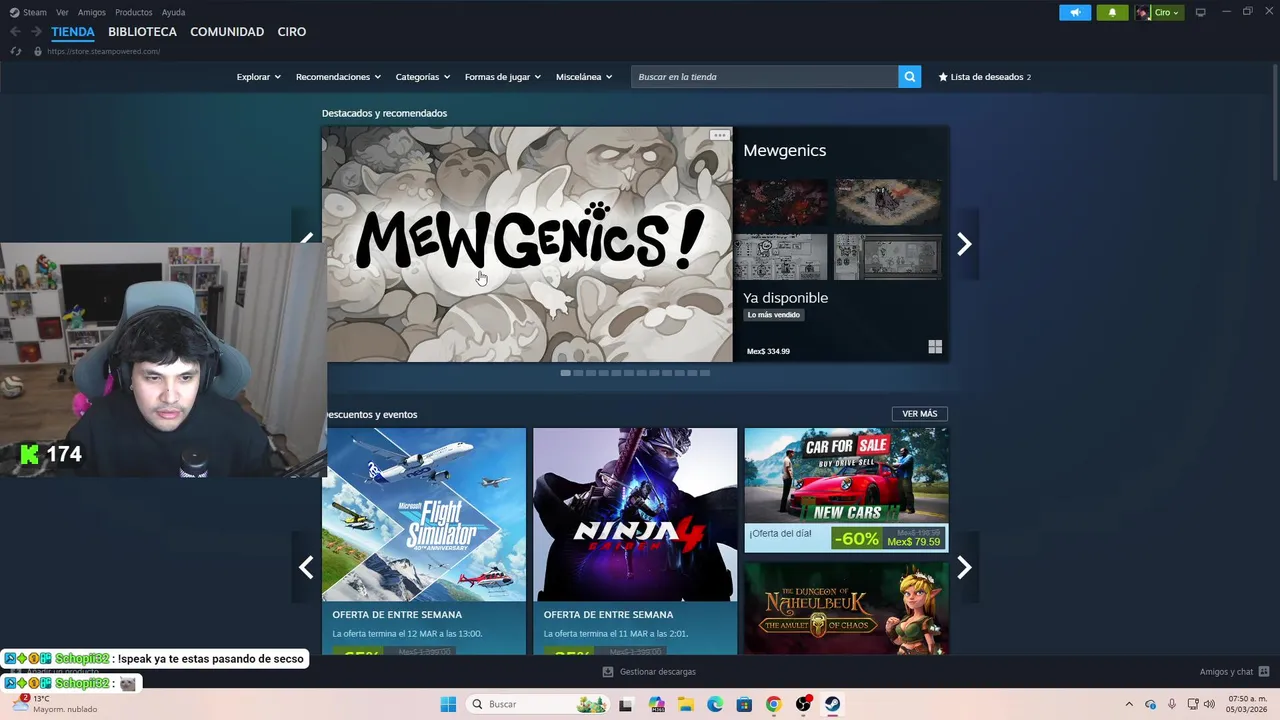Open Gestionar descargas
This screenshot has height=720, width=1280.
pos(649,672)
